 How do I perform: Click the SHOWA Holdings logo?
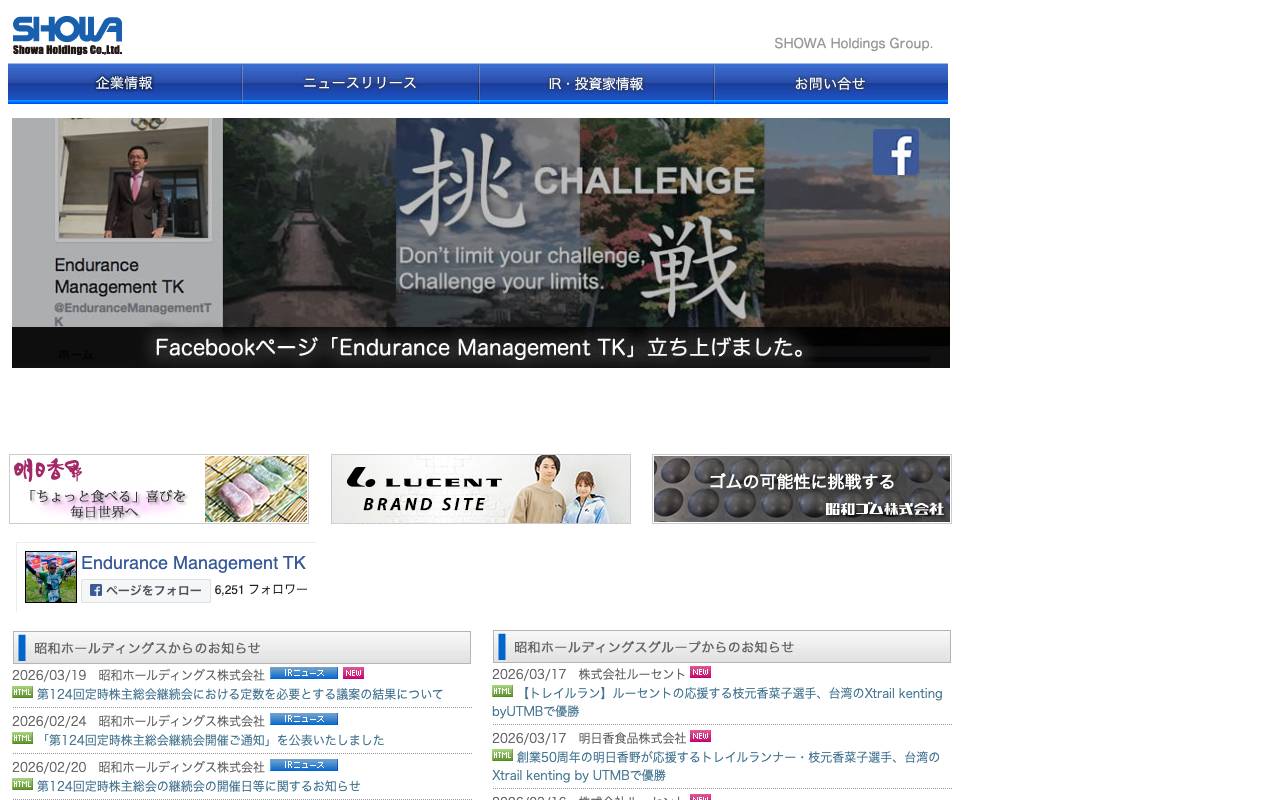(x=65, y=31)
